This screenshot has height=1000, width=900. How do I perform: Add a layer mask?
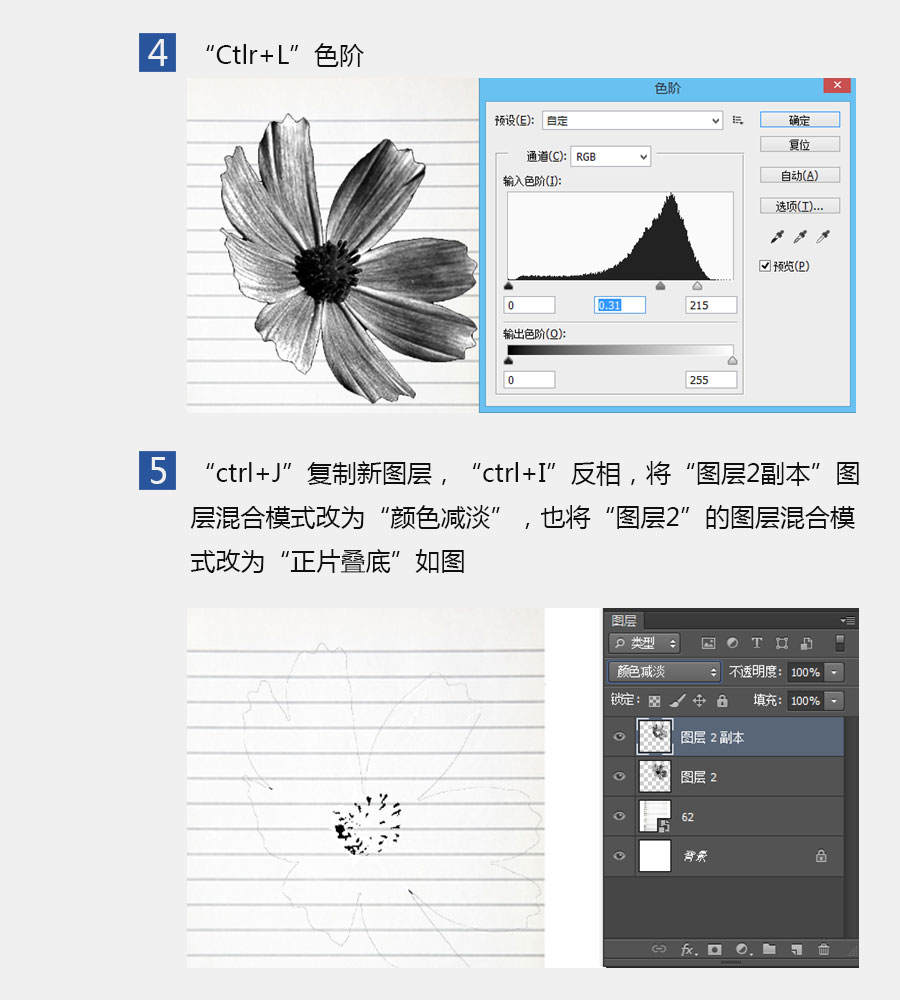pyautogui.click(x=714, y=949)
